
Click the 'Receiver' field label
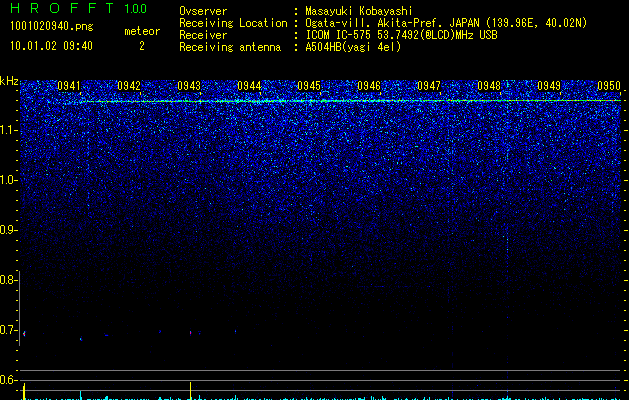click(203, 35)
